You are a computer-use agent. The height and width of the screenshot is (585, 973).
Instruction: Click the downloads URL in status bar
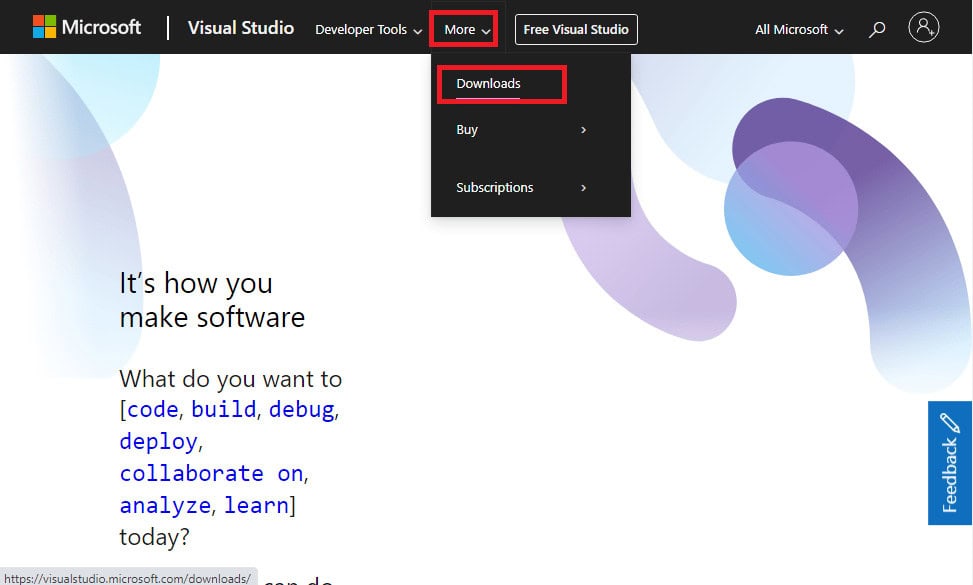[x=128, y=578]
